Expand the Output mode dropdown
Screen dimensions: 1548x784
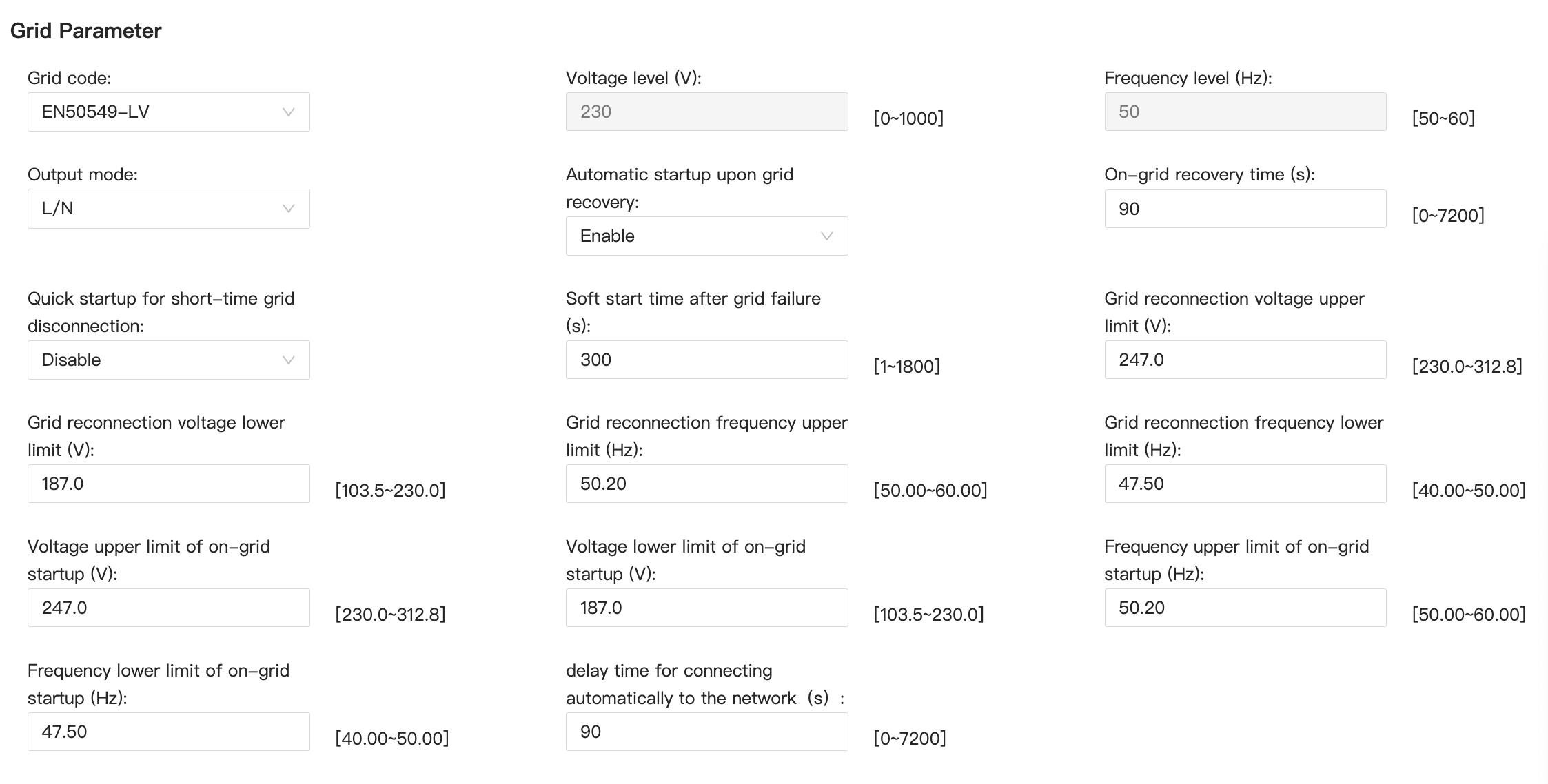168,209
